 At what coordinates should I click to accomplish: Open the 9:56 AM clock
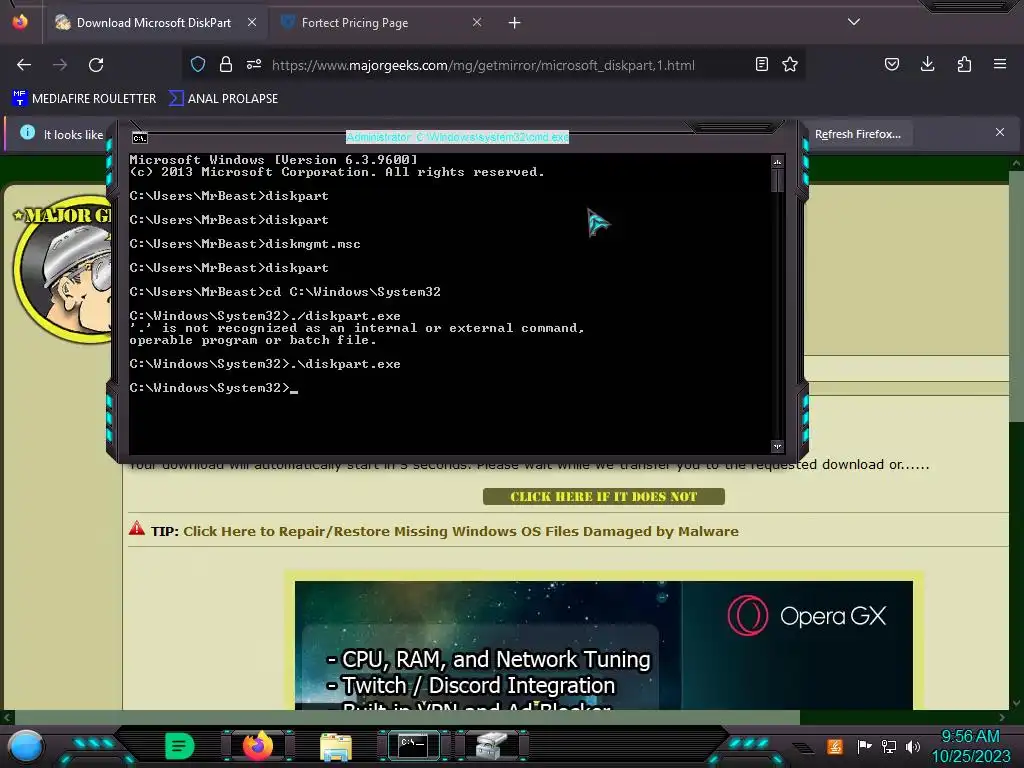click(970, 746)
